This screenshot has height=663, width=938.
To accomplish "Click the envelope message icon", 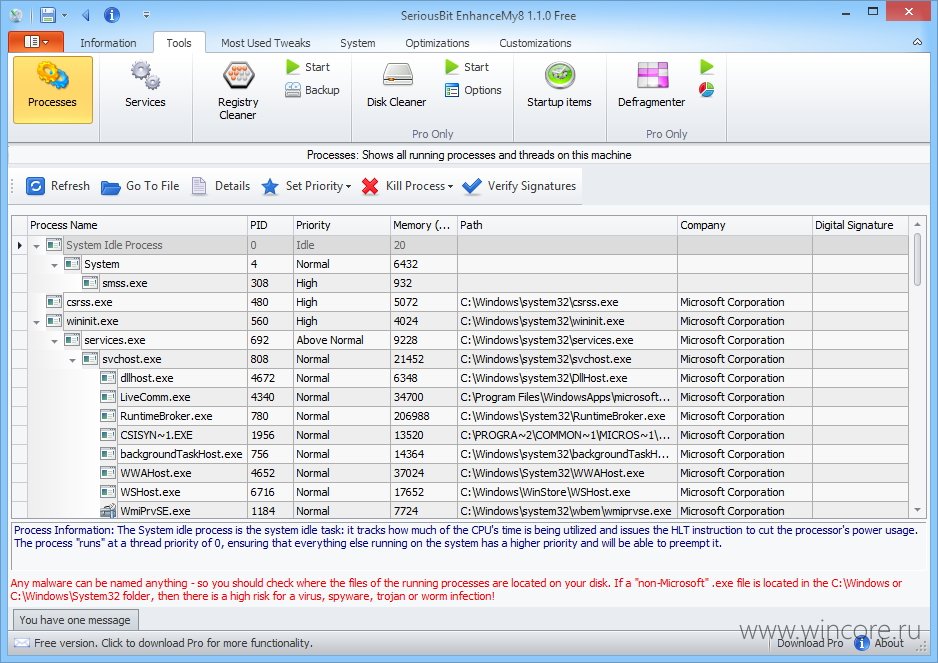I will (22, 643).
